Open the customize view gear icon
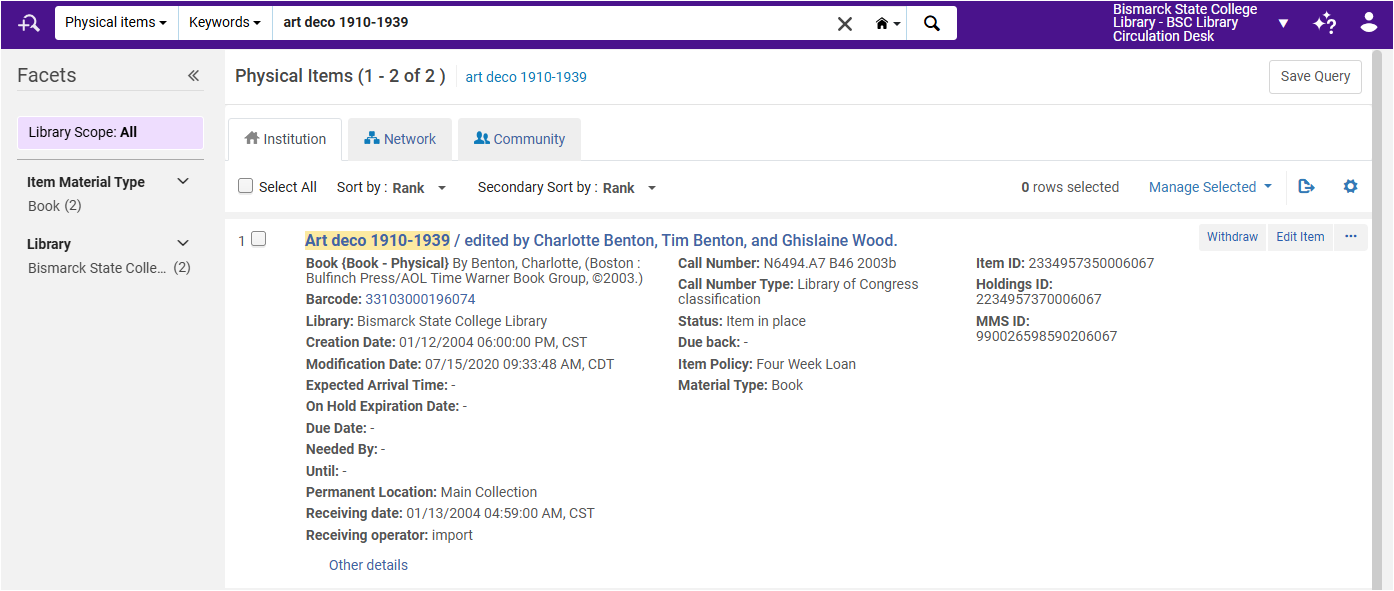The width and height of the screenshot is (1394, 591). click(1351, 186)
